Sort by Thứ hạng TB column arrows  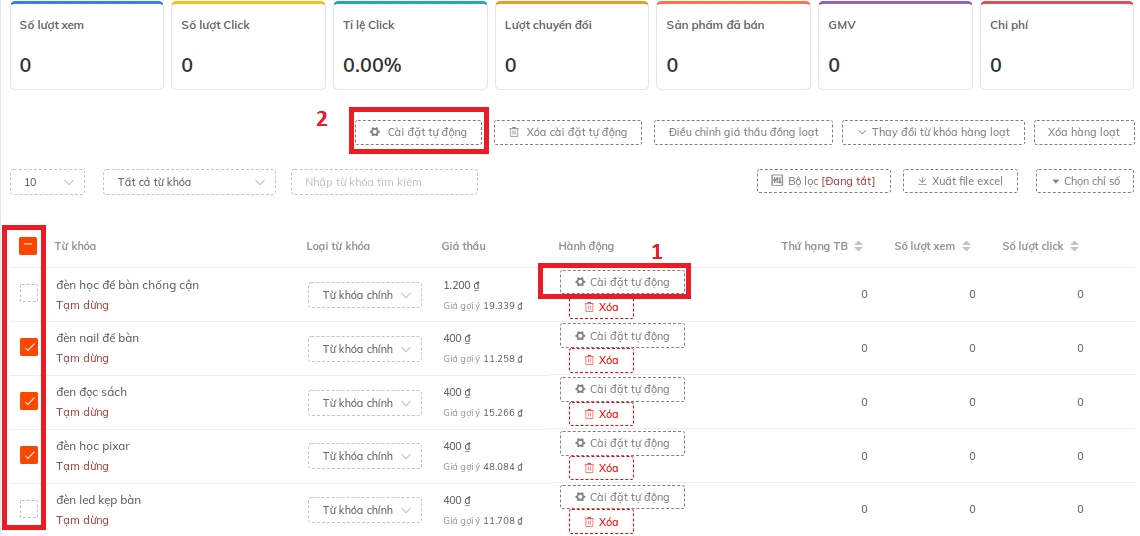point(858,246)
